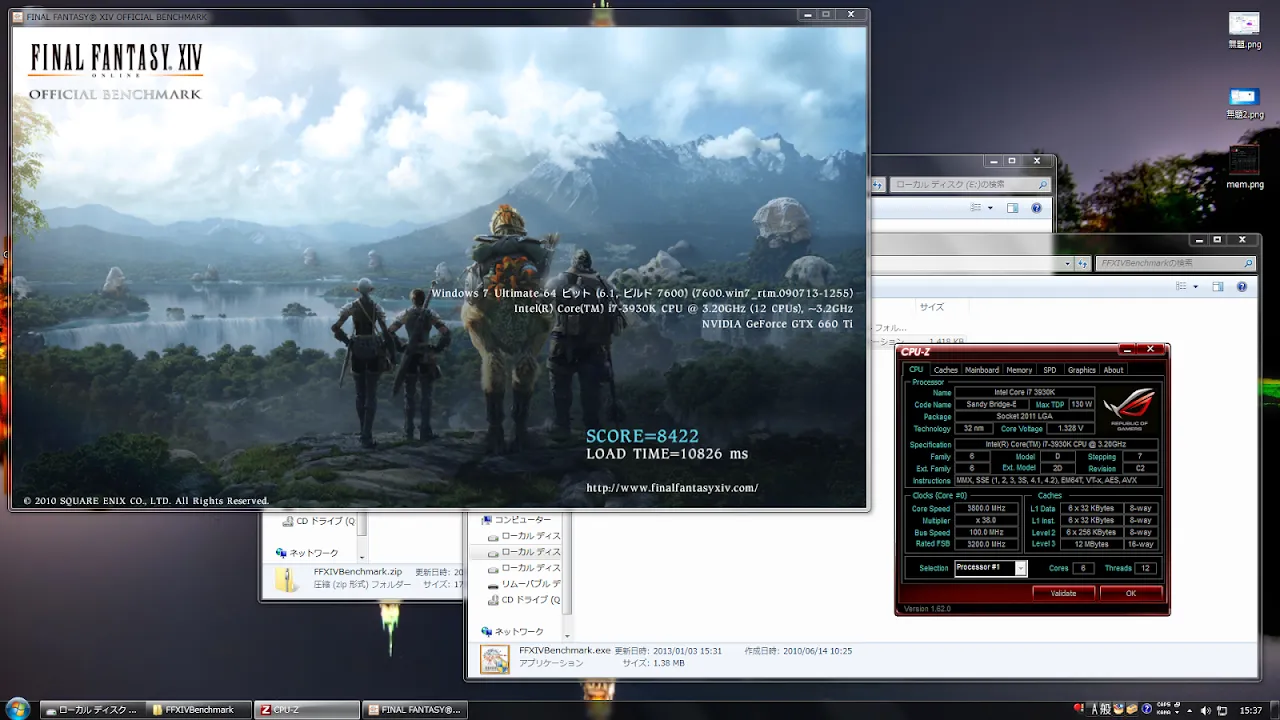Open address bar history dropdown in FFXIVBenchmark window
The height and width of the screenshot is (720, 1280).
1068,264
